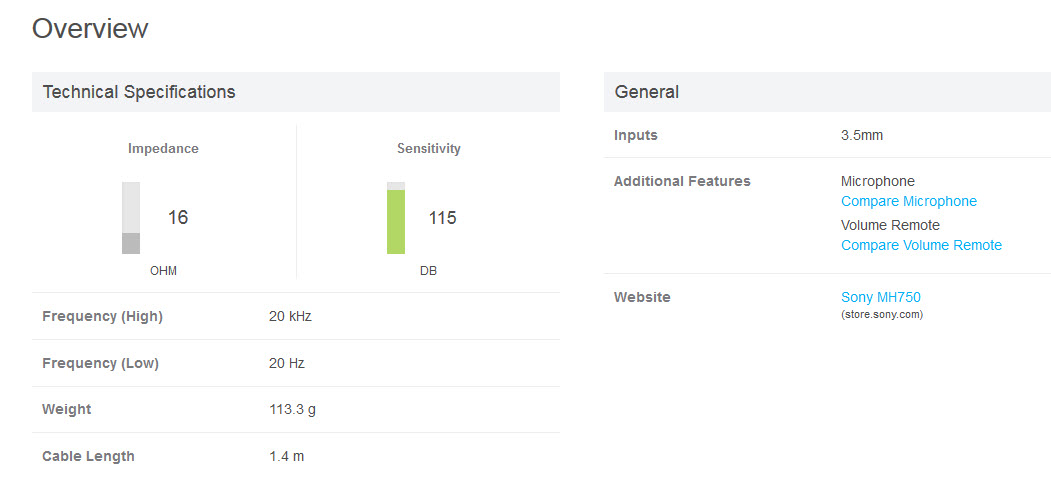The height and width of the screenshot is (488, 1051).
Task: Select the Cable Length row label
Action: pos(88,457)
